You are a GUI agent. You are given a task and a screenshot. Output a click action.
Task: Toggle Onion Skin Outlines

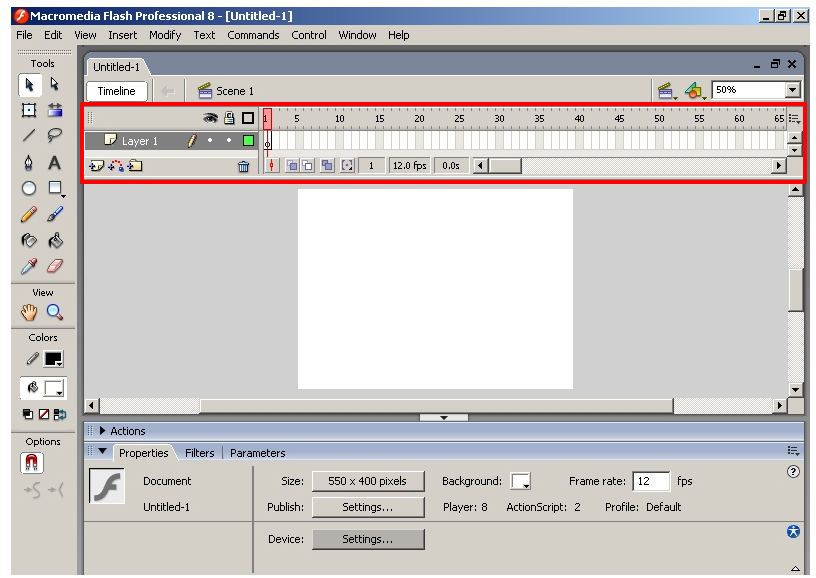click(308, 165)
